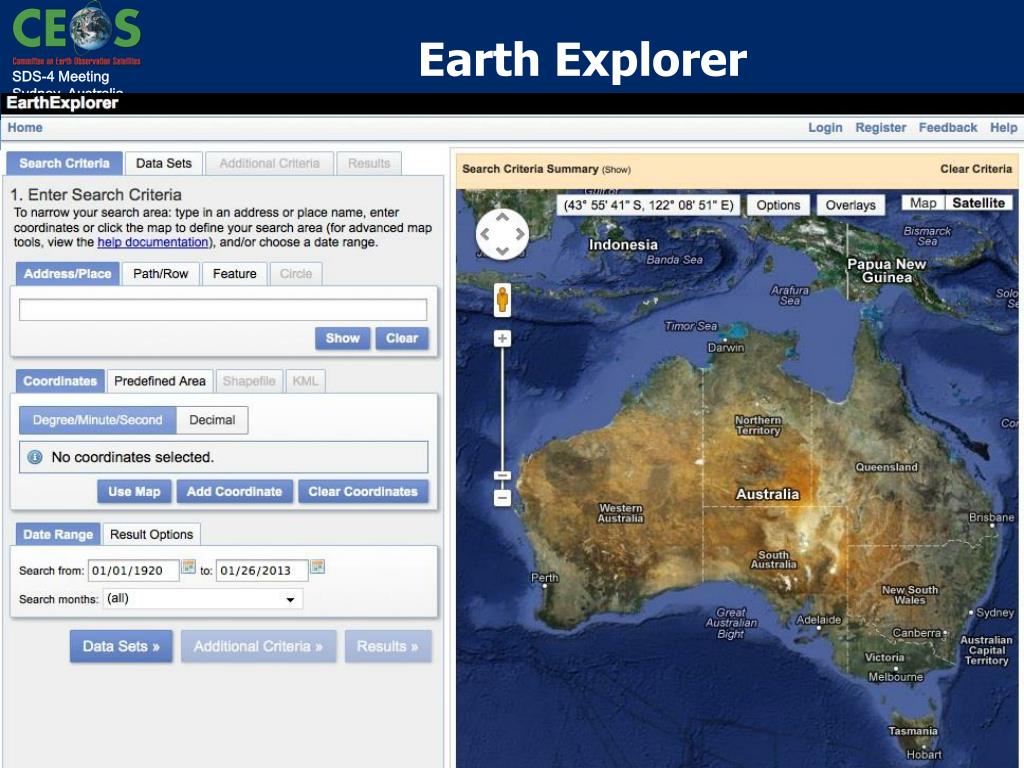The width and height of the screenshot is (1024, 768).
Task: Click the Show address button
Action: pyautogui.click(x=343, y=338)
